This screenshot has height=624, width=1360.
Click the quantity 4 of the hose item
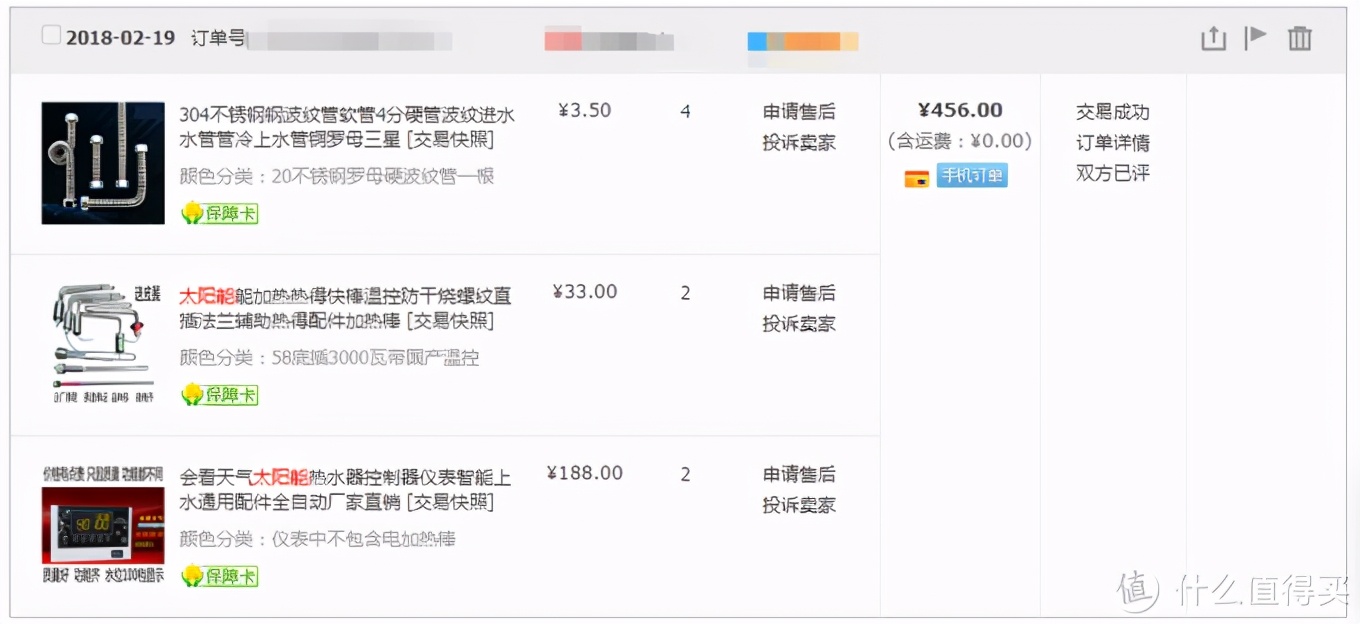685,111
